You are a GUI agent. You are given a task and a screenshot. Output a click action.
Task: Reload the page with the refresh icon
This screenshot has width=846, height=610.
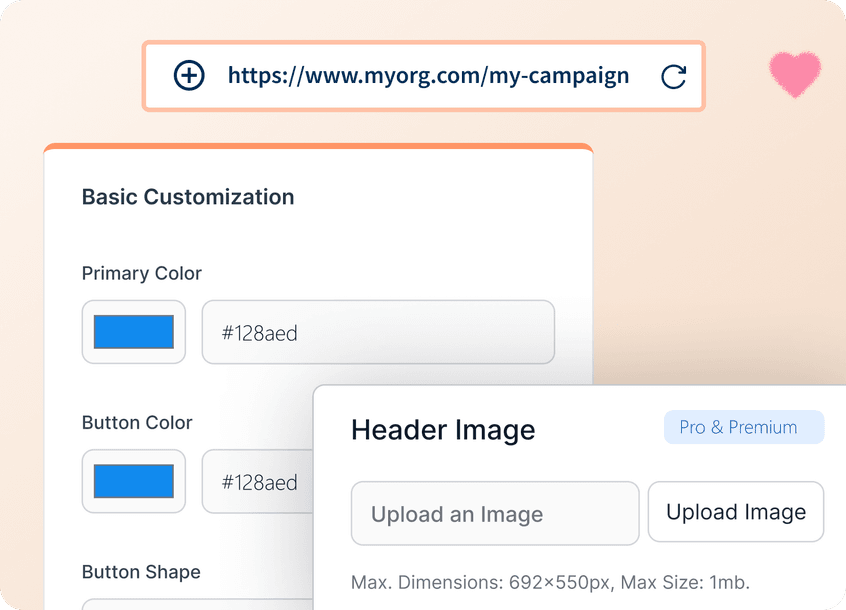[673, 77]
